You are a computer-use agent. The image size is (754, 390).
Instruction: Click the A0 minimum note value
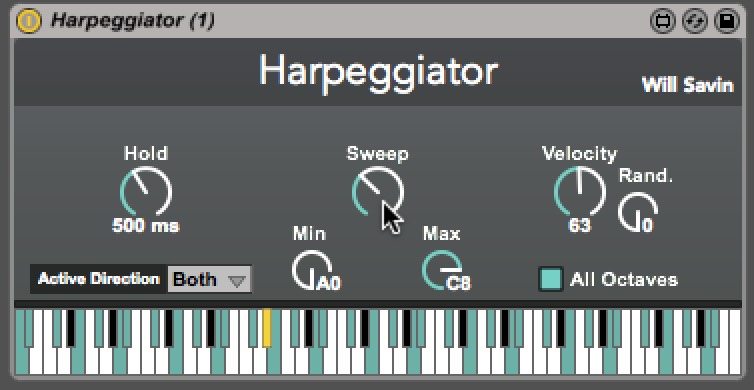tap(328, 283)
